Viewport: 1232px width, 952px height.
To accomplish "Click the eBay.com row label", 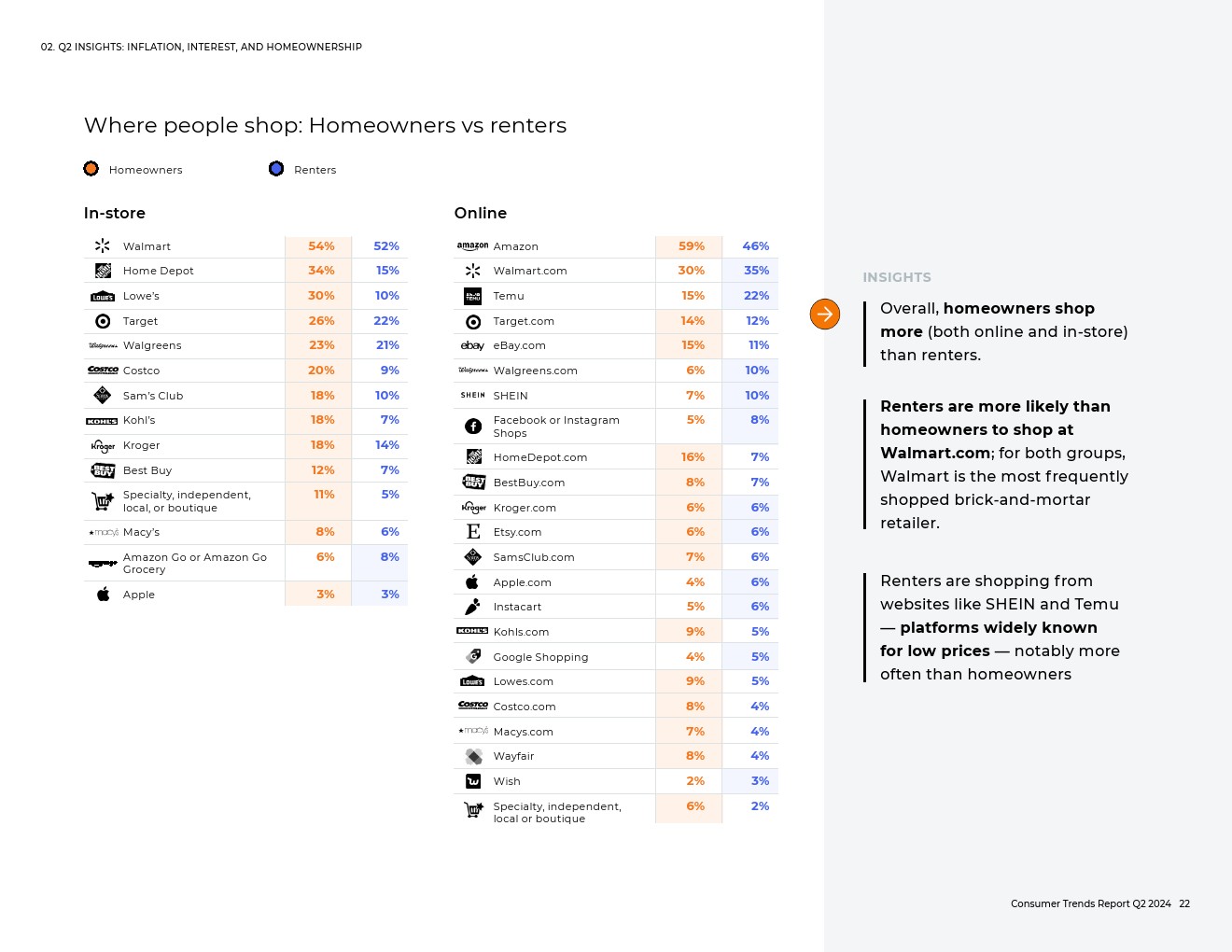I will (x=519, y=345).
